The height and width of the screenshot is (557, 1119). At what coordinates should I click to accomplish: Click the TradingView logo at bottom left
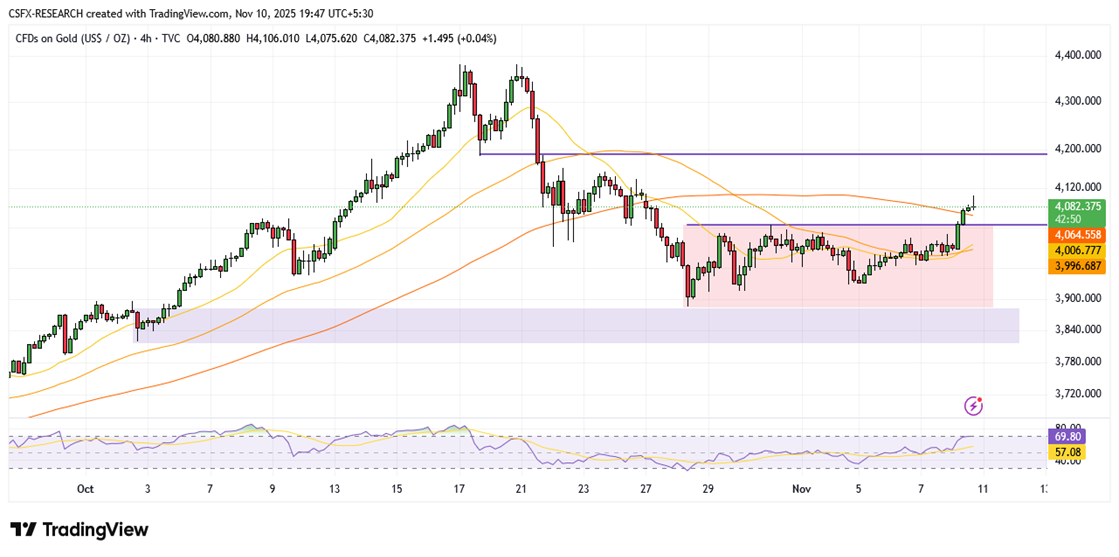79,529
